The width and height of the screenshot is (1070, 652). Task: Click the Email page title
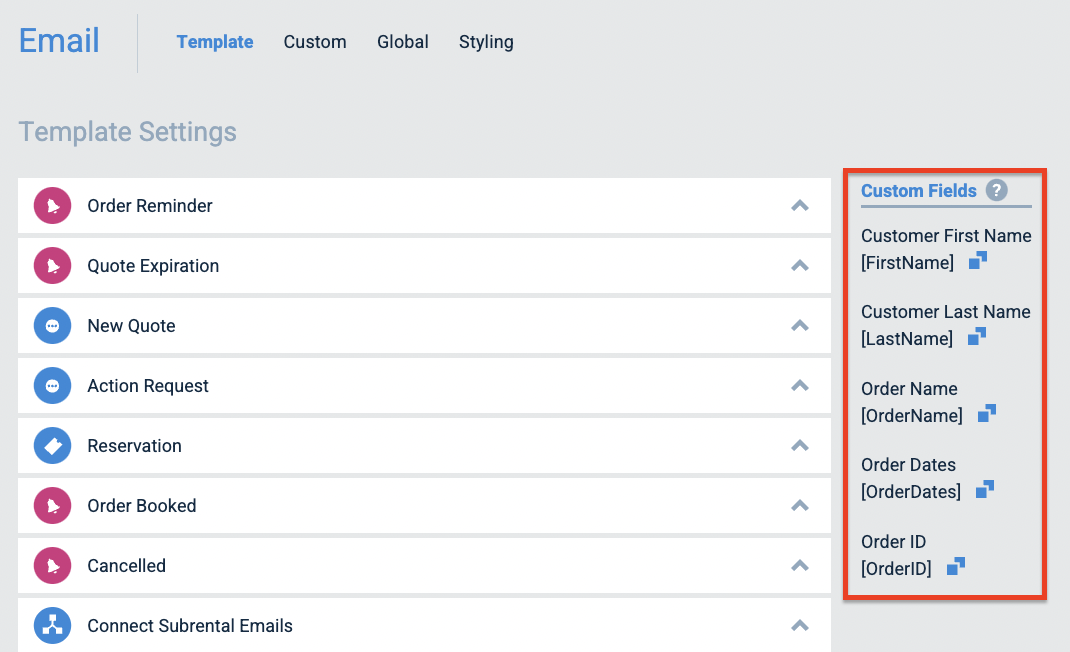coord(59,40)
